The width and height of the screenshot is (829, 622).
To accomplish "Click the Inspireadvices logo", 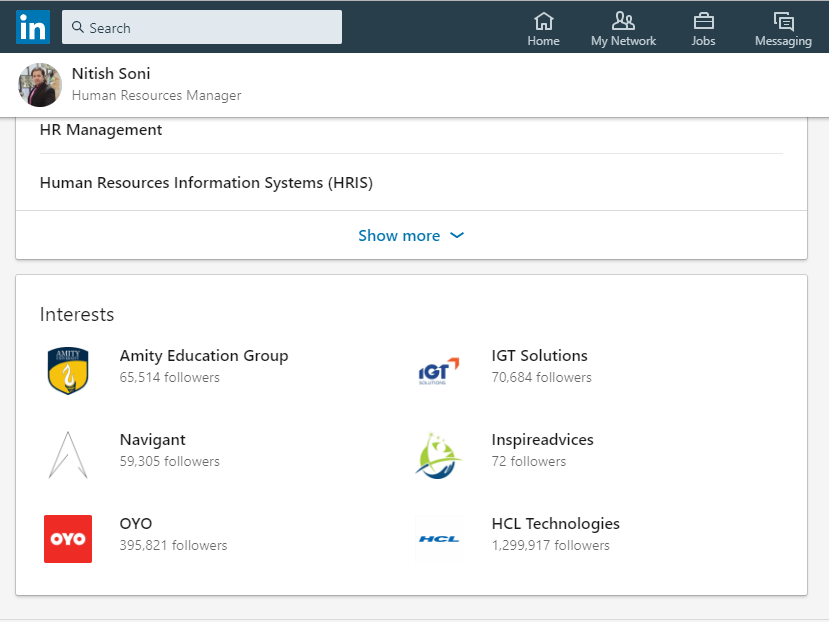I will pos(439,455).
